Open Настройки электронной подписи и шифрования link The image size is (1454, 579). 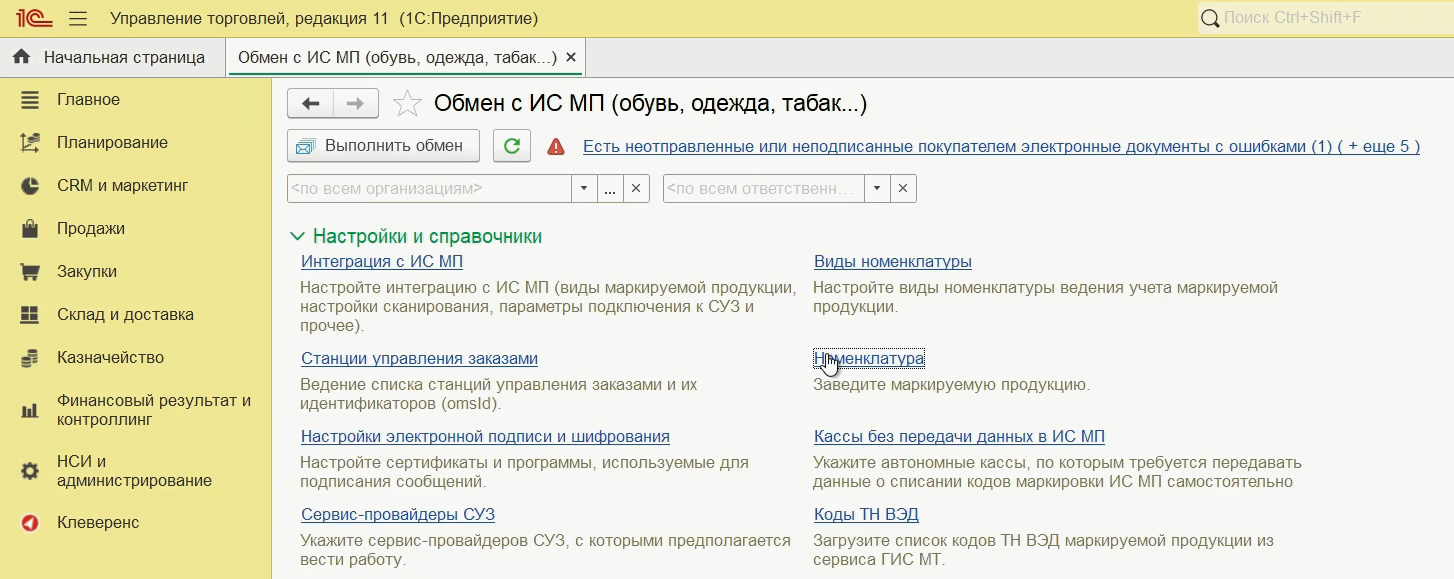[x=485, y=437]
